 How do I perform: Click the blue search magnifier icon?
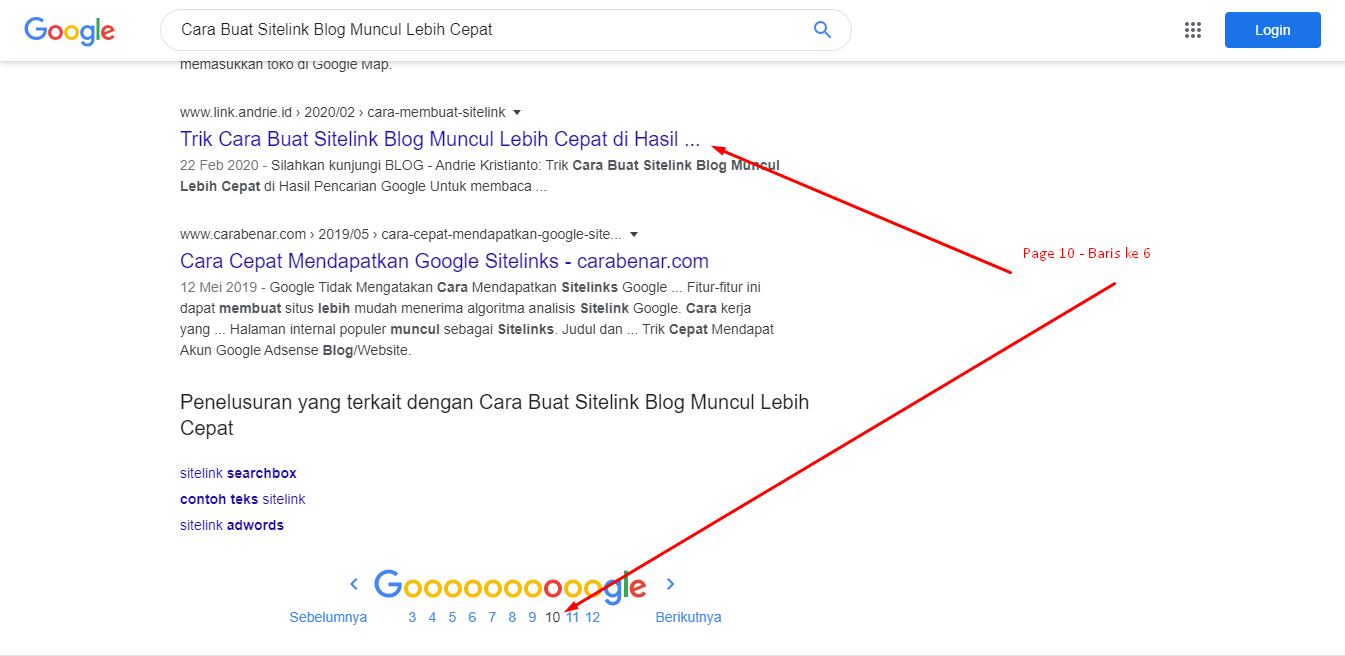[x=822, y=30]
